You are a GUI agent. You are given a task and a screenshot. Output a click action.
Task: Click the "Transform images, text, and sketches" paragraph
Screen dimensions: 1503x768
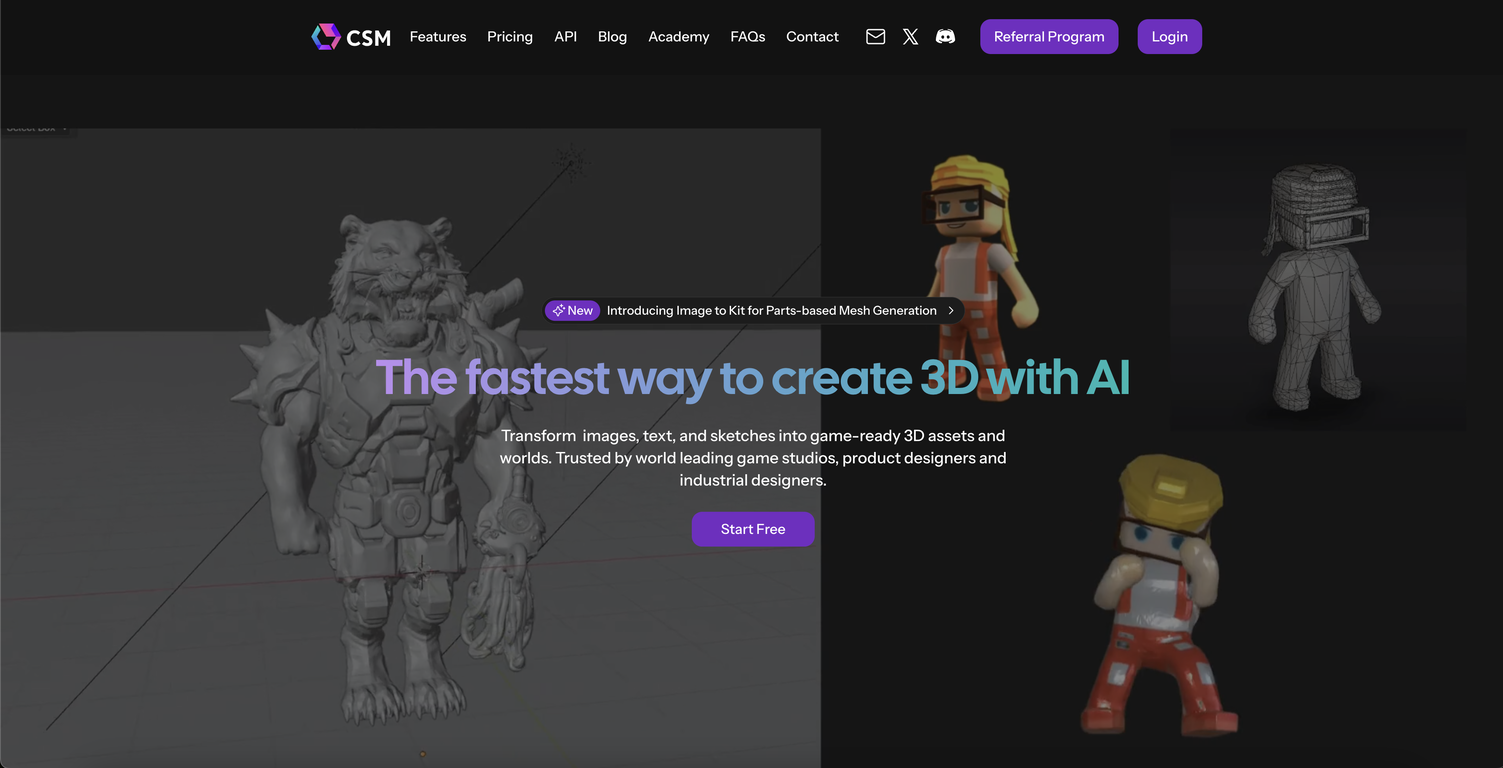753,458
